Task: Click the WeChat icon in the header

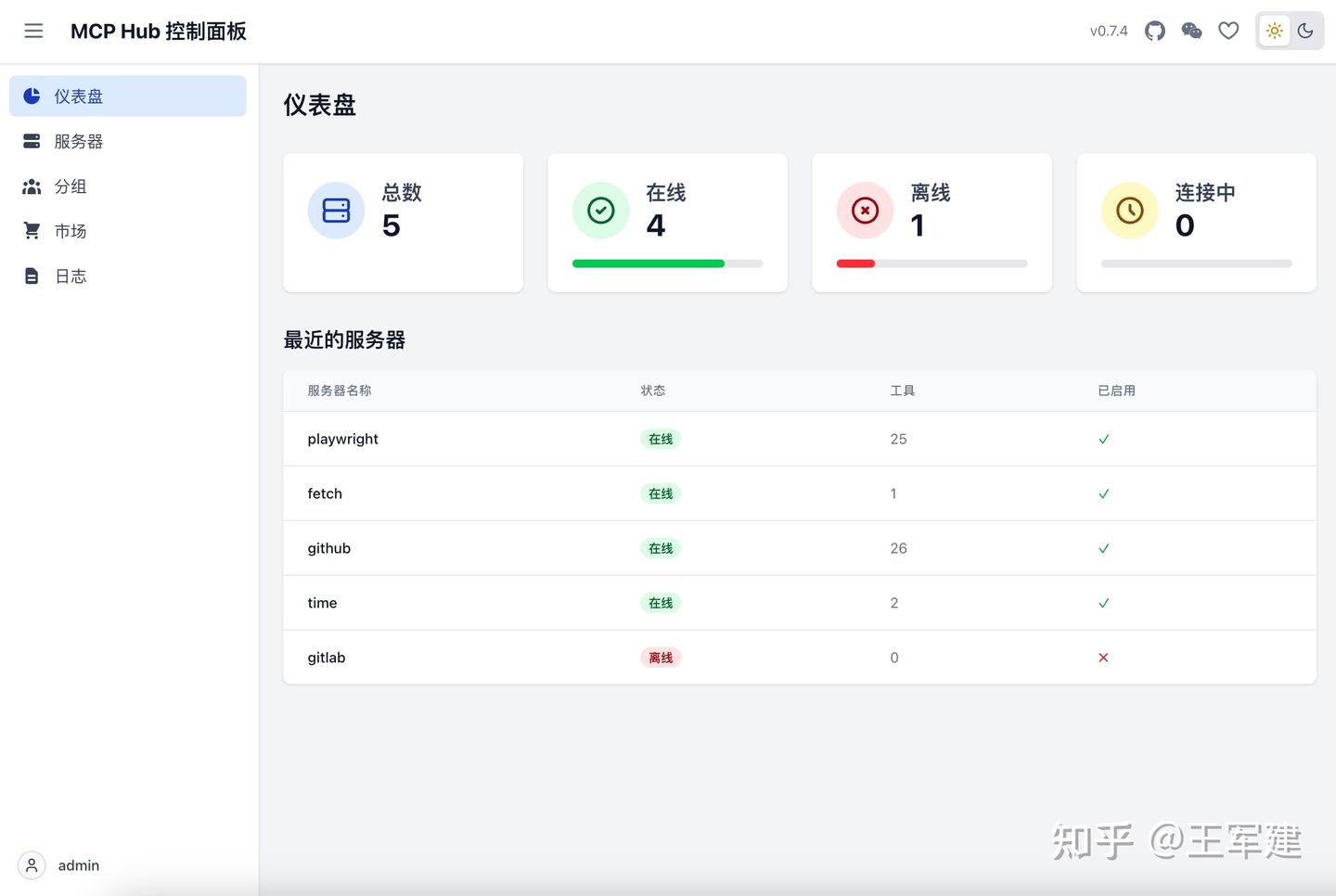Action: (x=1191, y=31)
